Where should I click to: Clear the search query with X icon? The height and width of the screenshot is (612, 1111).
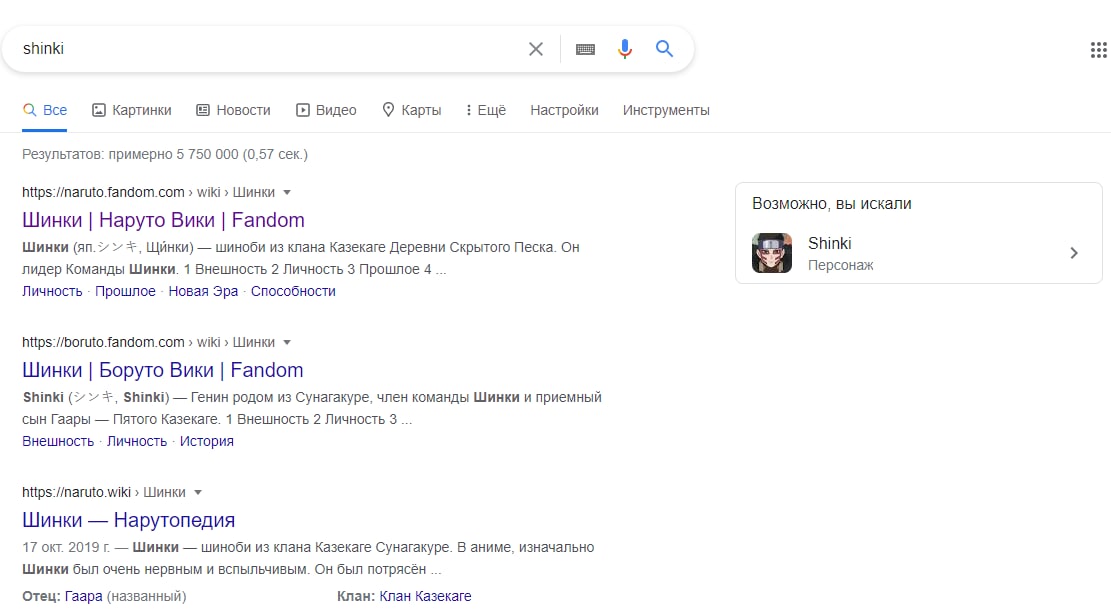536,49
